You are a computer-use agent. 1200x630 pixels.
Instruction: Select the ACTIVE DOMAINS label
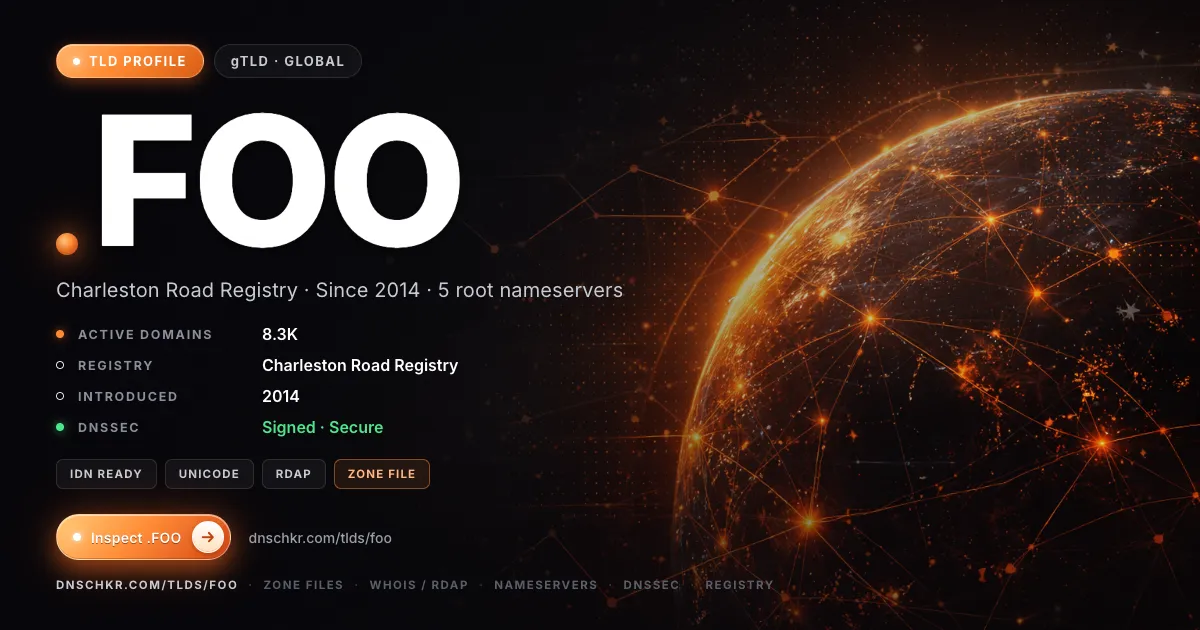point(145,335)
